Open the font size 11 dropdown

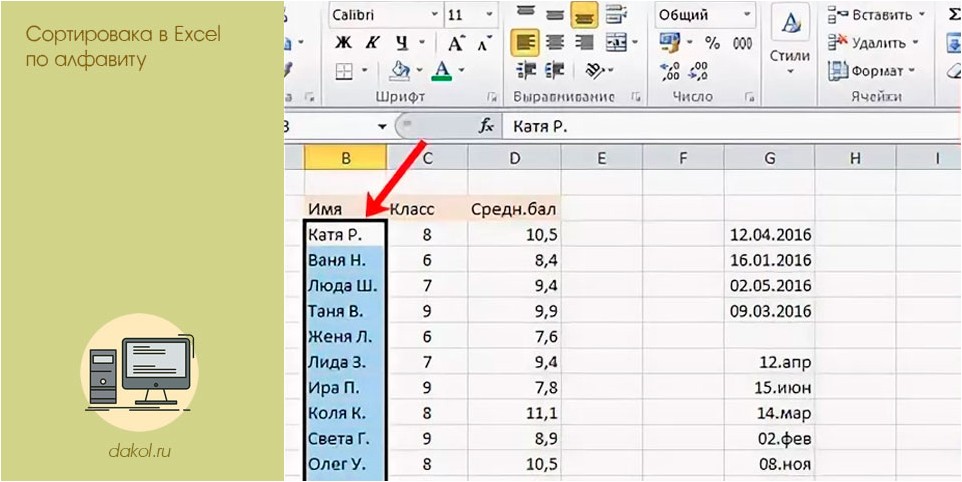(489, 14)
